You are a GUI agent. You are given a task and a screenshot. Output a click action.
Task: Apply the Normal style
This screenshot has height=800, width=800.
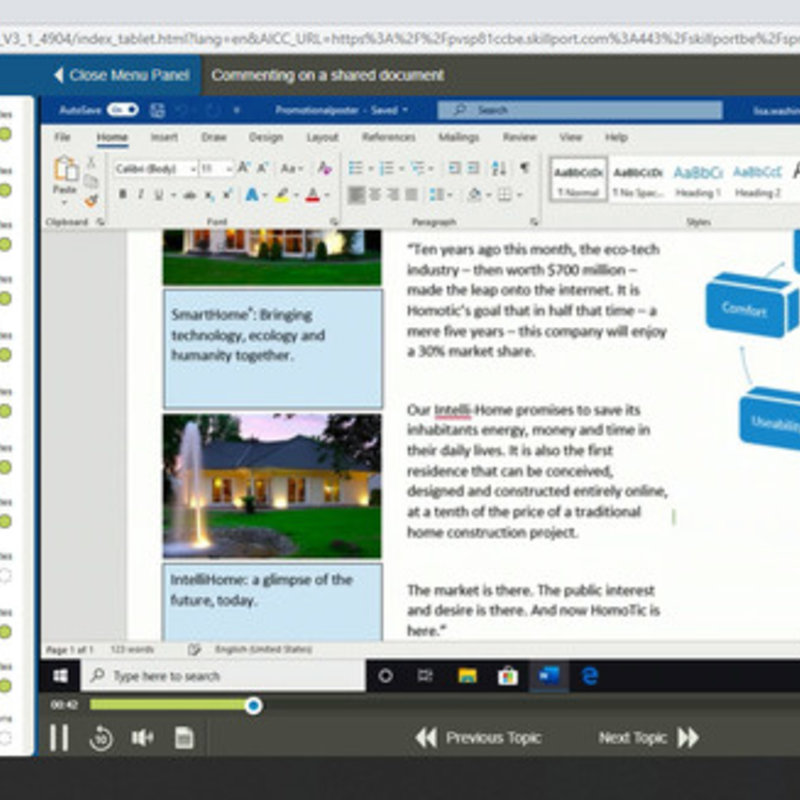click(578, 180)
